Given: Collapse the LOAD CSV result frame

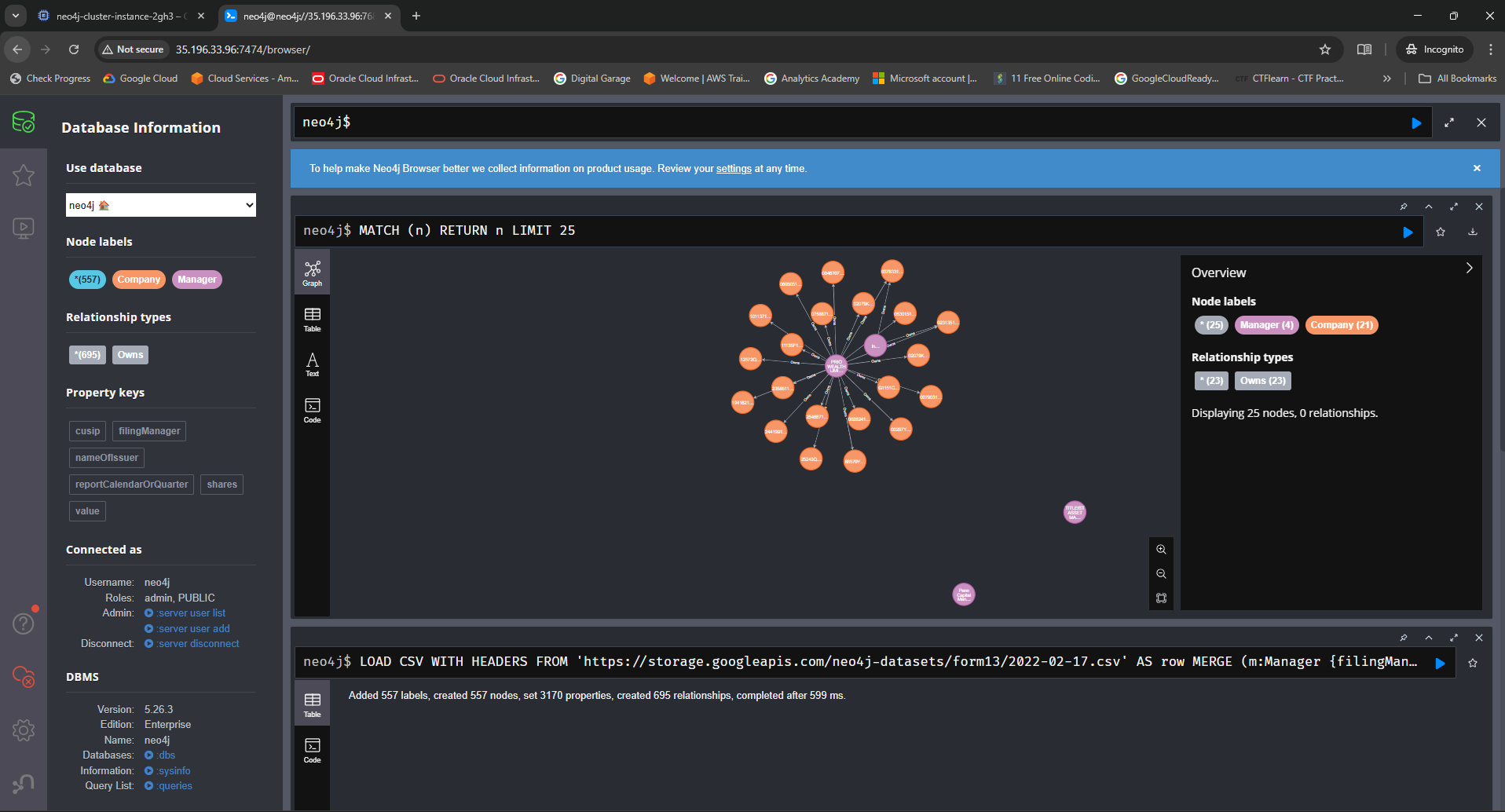Looking at the screenshot, I should 1429,638.
